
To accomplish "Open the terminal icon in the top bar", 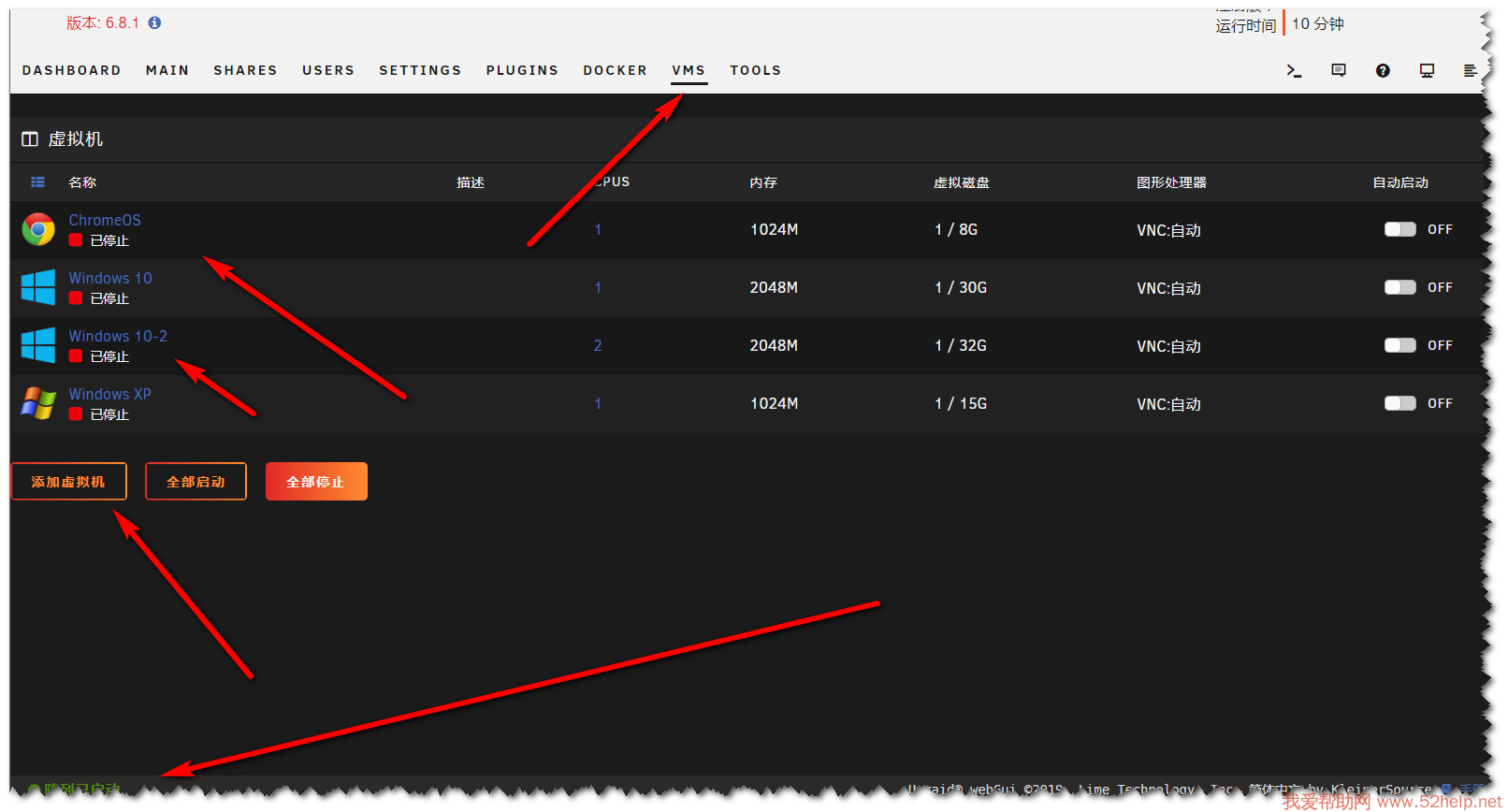I will (1294, 70).
